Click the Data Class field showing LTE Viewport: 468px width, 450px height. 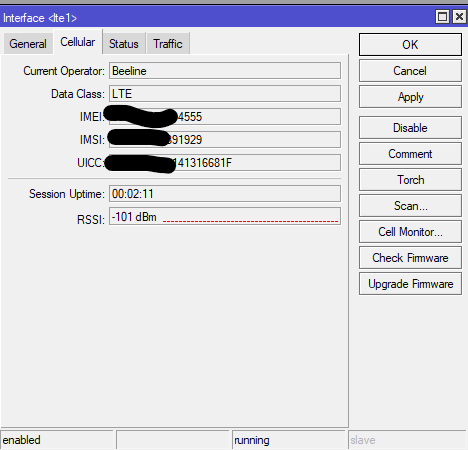tap(225, 94)
